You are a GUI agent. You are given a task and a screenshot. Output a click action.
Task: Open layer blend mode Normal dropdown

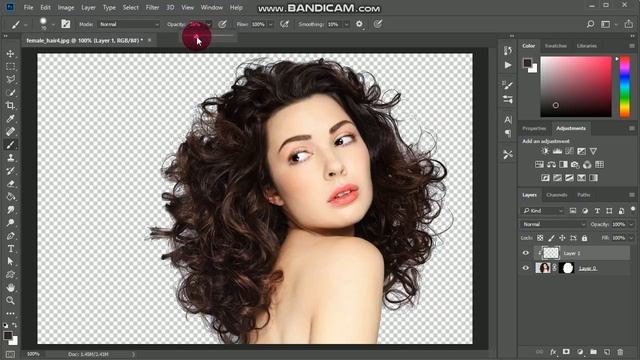553,224
